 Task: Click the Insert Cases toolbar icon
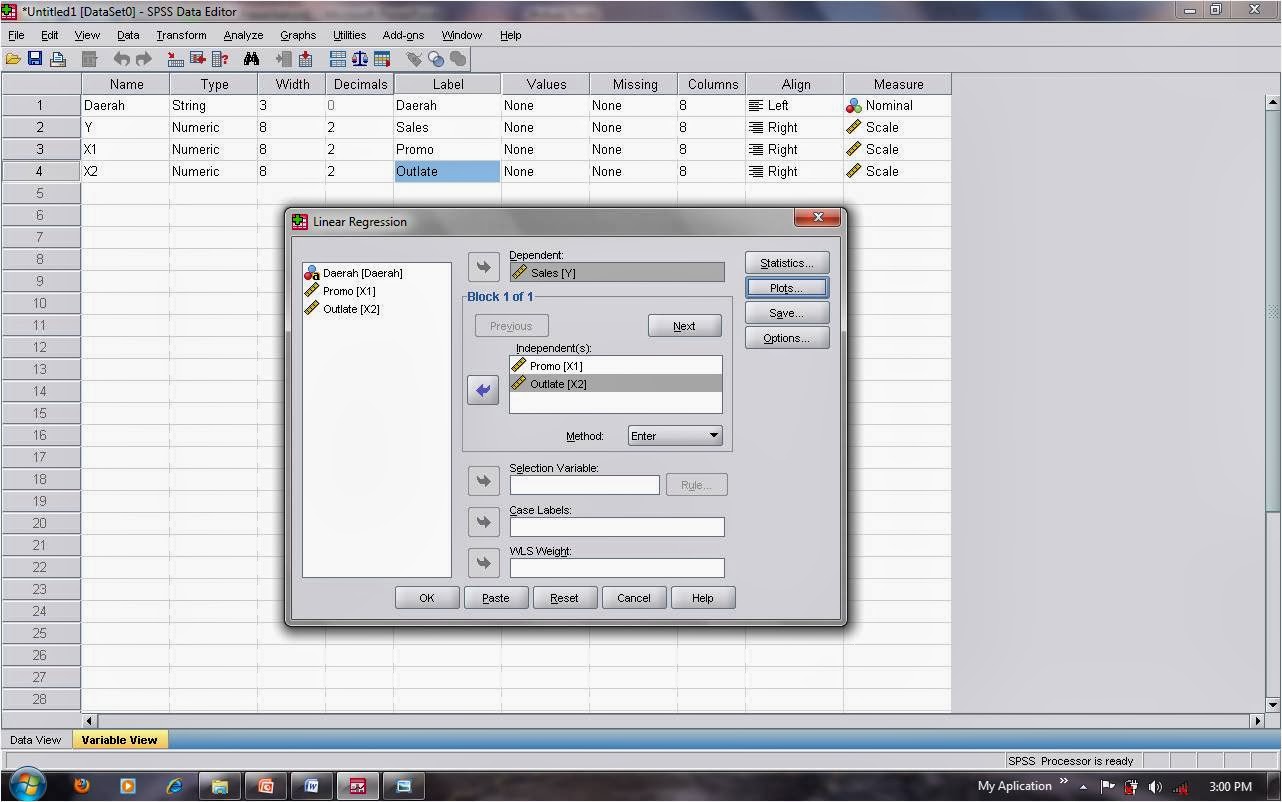click(284, 59)
